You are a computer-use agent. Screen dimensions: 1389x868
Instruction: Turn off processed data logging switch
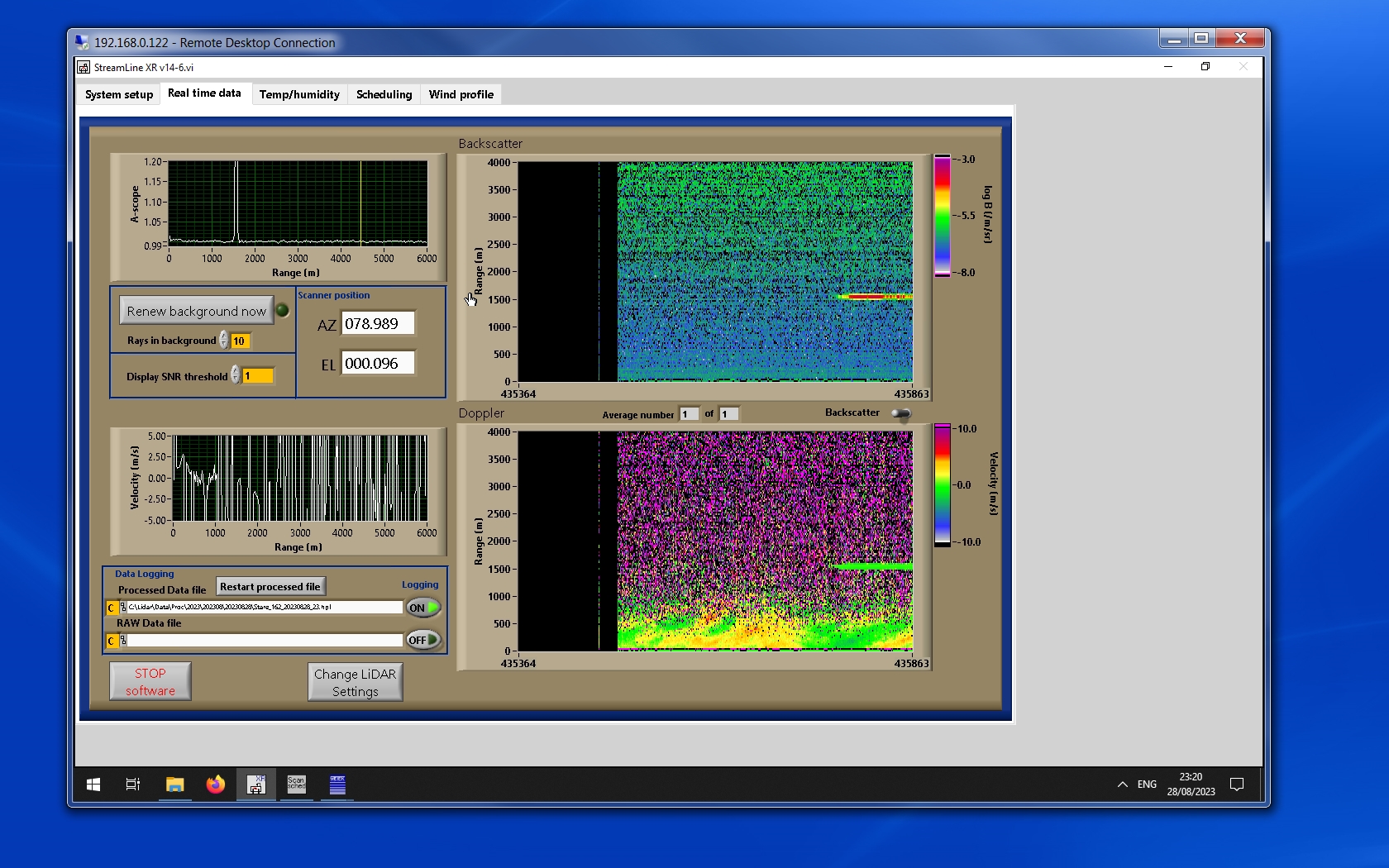pos(422,608)
